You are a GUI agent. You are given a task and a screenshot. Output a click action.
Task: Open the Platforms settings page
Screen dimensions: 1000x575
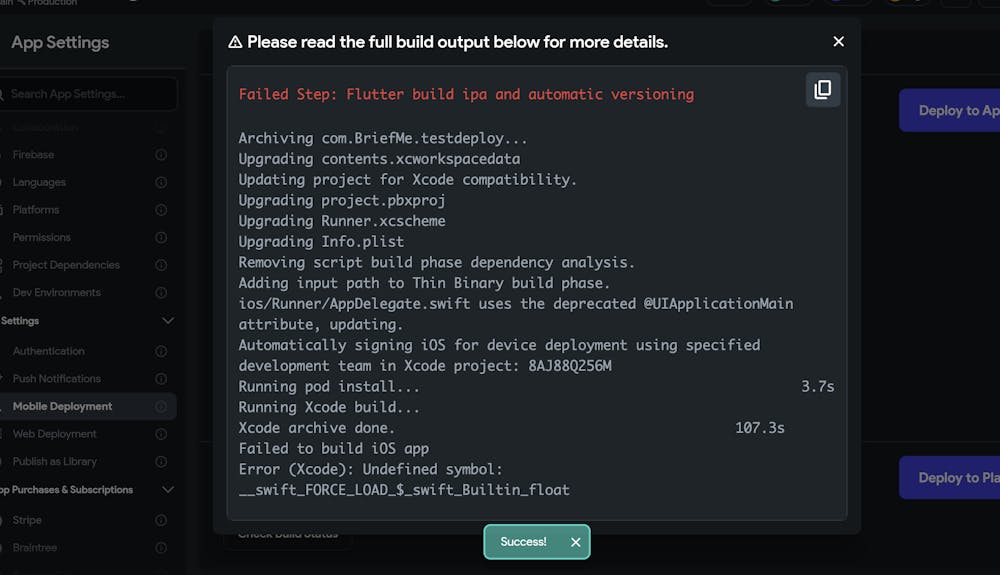point(36,210)
